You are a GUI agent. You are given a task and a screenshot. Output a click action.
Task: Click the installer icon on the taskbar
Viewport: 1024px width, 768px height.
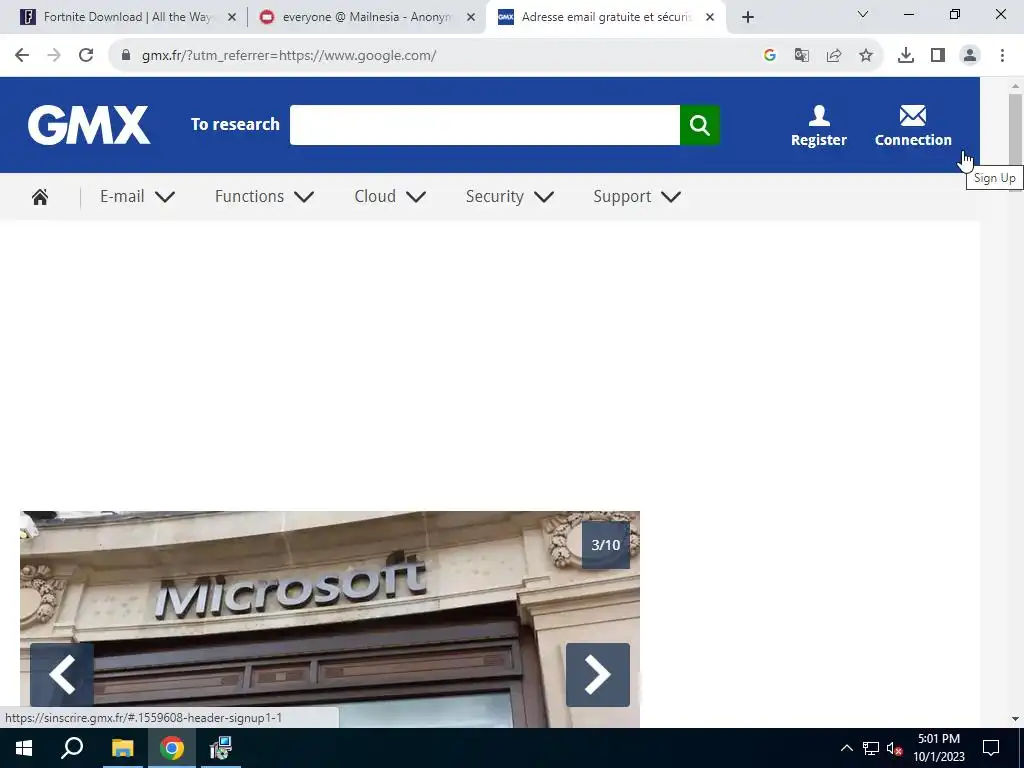click(x=221, y=748)
